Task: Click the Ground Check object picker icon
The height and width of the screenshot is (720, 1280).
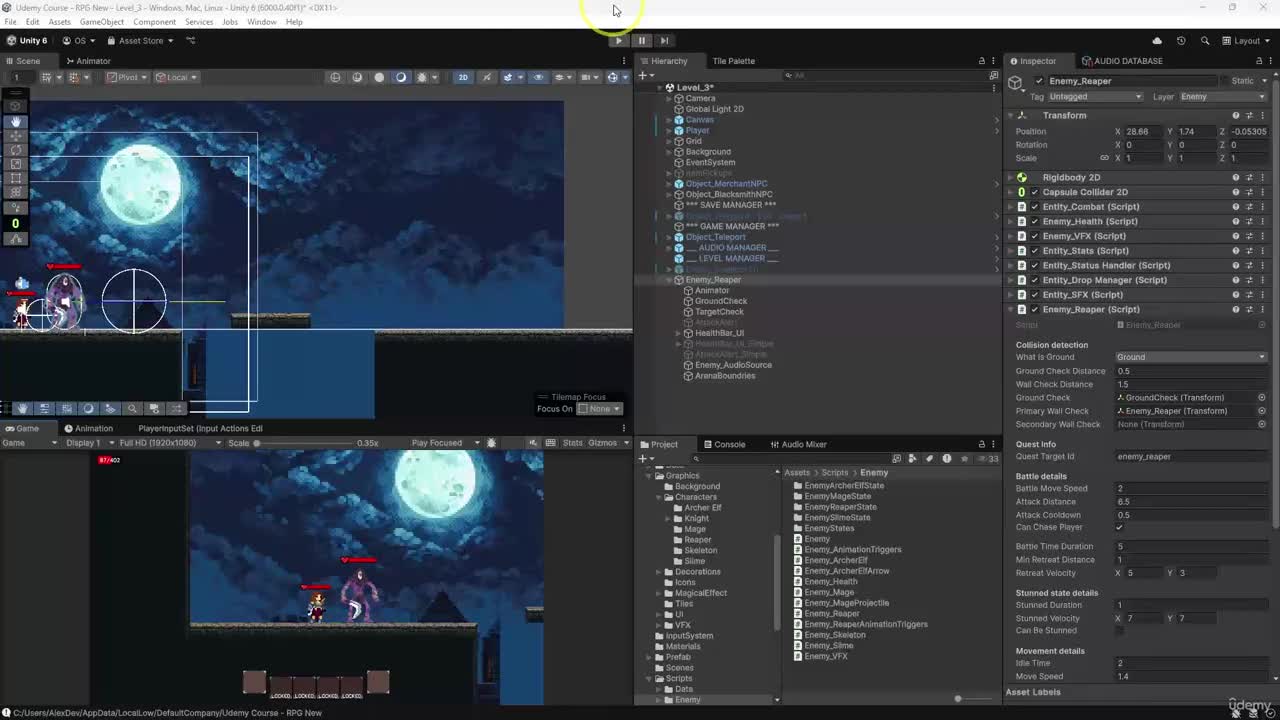Action: 1262,398
